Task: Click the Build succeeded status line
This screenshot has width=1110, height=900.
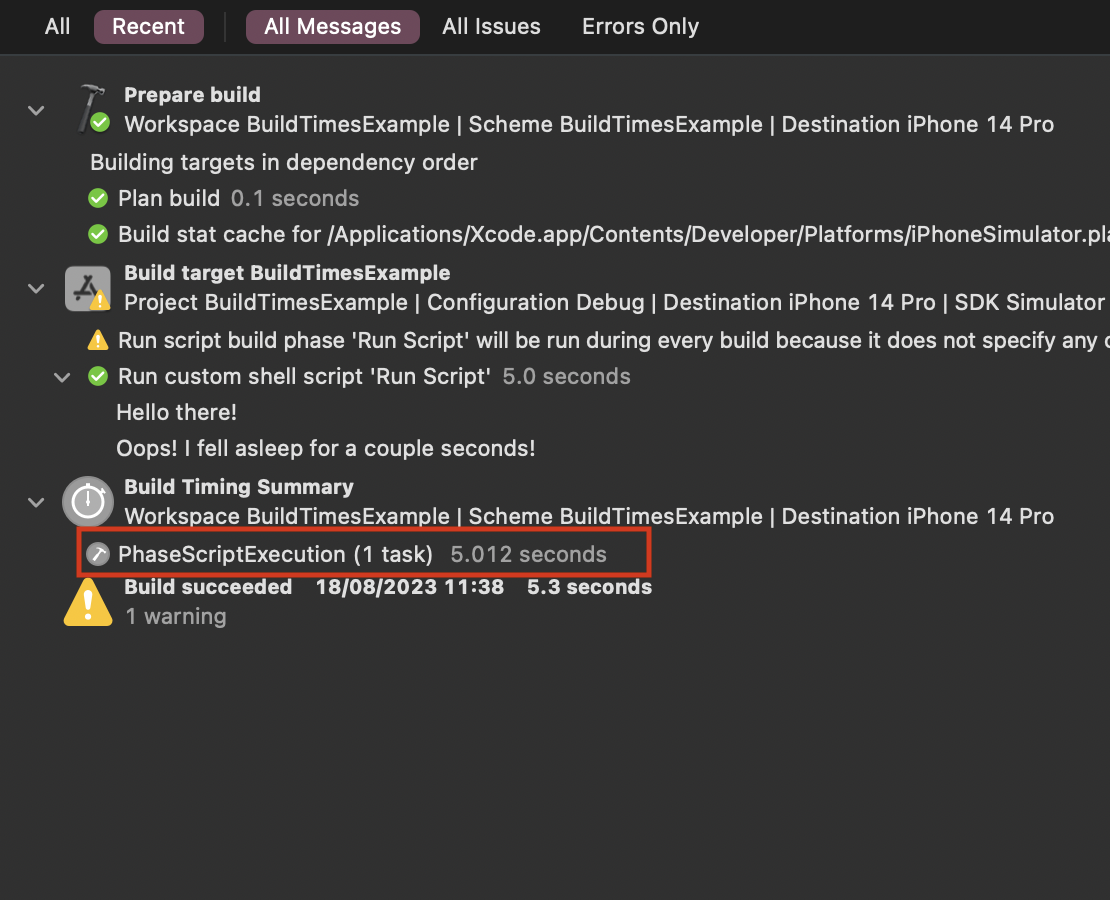Action: point(207,587)
